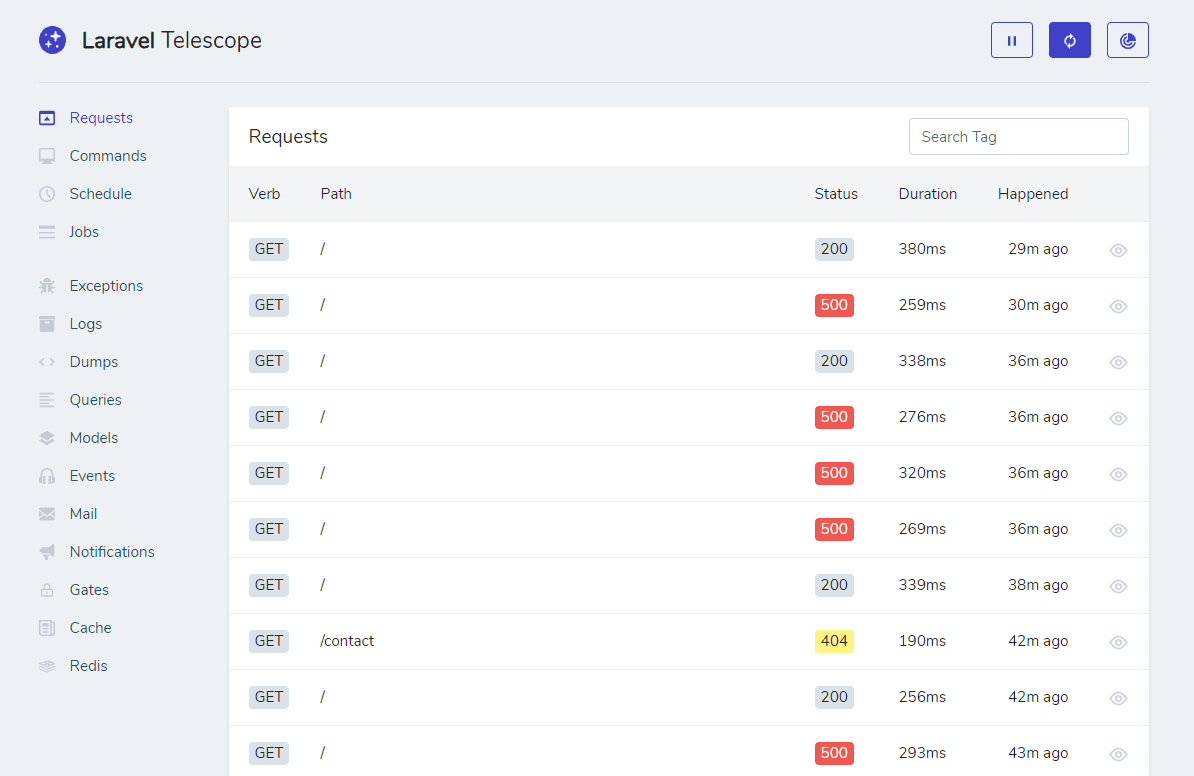
Task: Toggle auto-refresh with the circular arrows button
Action: (x=1069, y=40)
